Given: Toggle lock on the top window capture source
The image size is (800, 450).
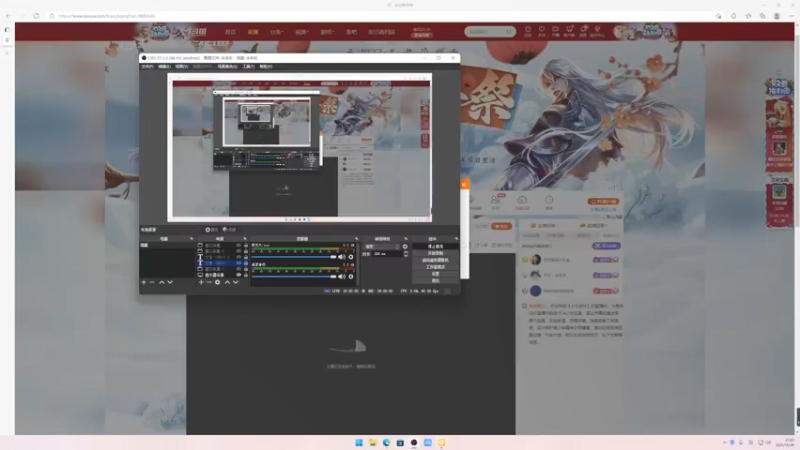Looking at the screenshot, I should pyautogui.click(x=246, y=245).
